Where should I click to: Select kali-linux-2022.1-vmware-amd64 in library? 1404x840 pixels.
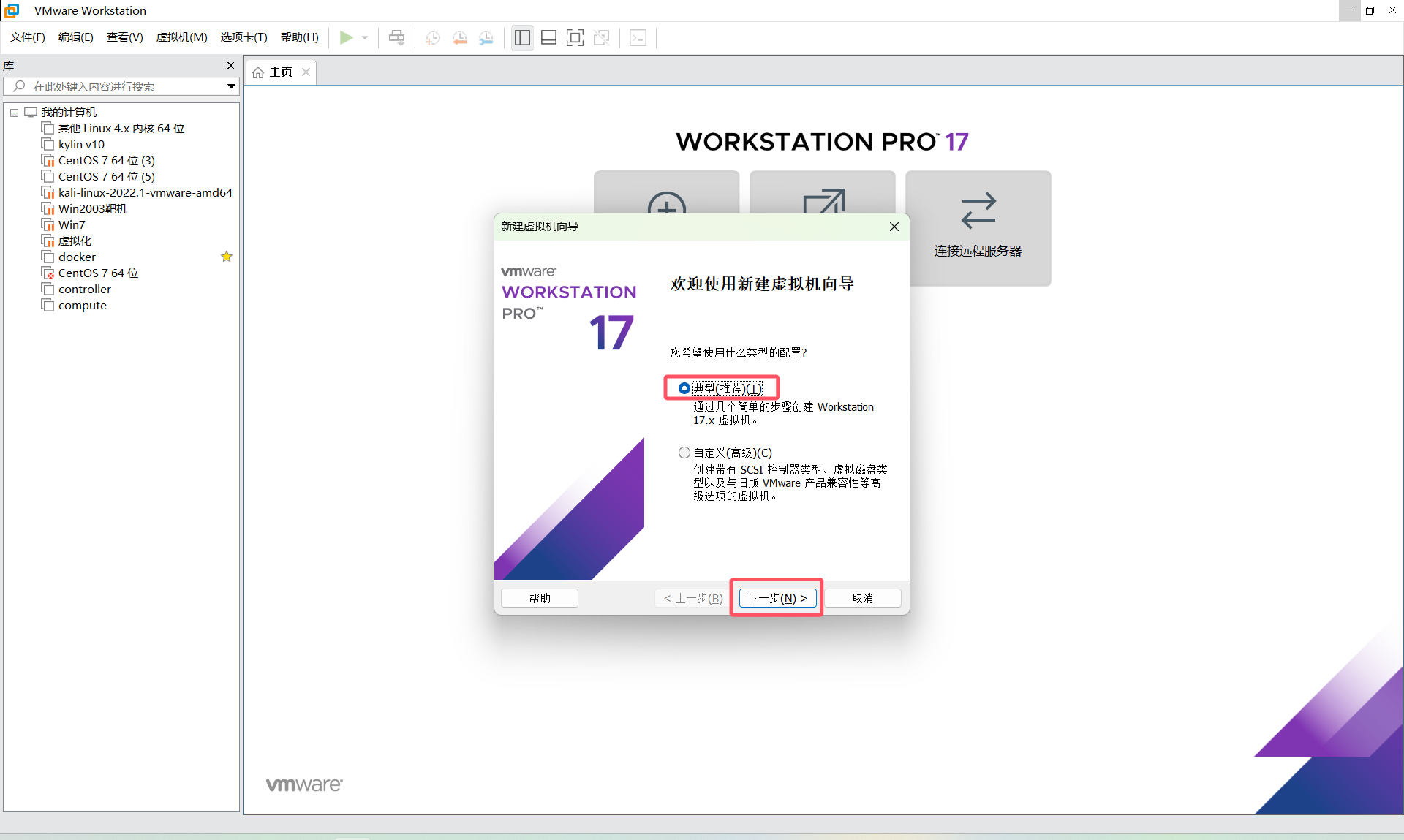point(145,192)
